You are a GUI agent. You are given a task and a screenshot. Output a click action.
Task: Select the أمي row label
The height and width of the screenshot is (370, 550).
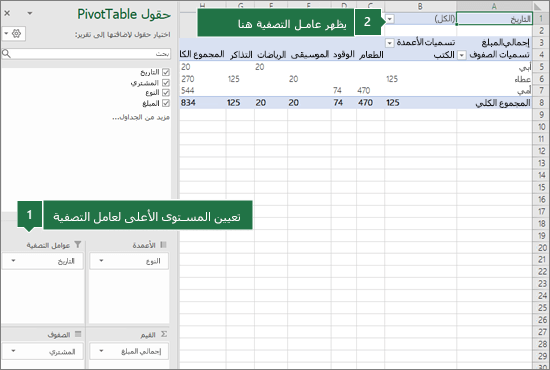pos(494,91)
